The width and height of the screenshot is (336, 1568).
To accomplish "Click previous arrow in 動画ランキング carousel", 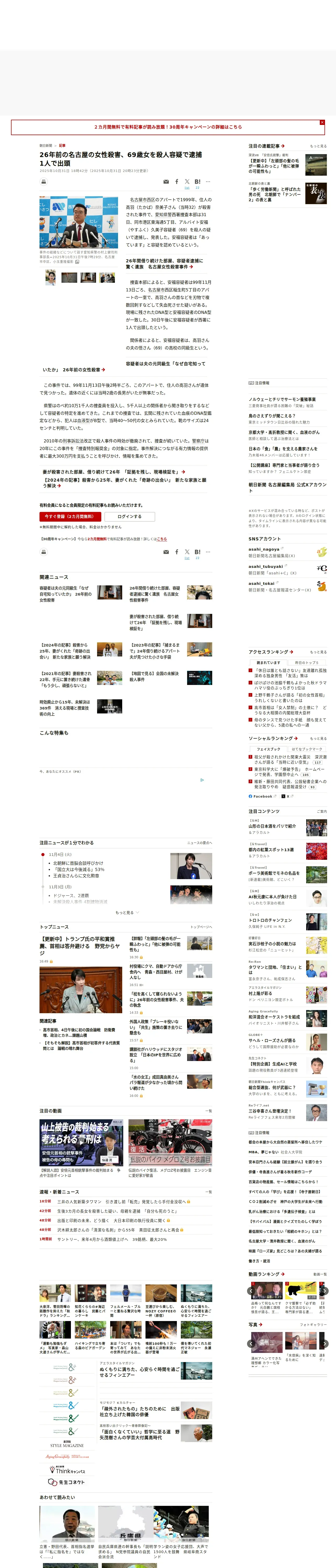I will point(251,1290).
